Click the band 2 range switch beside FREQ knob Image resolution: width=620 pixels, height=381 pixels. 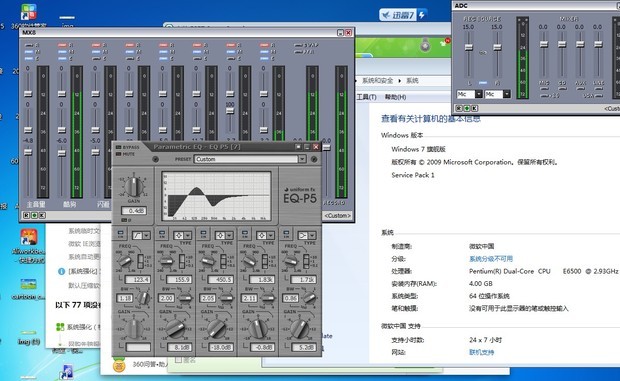pos(181,261)
